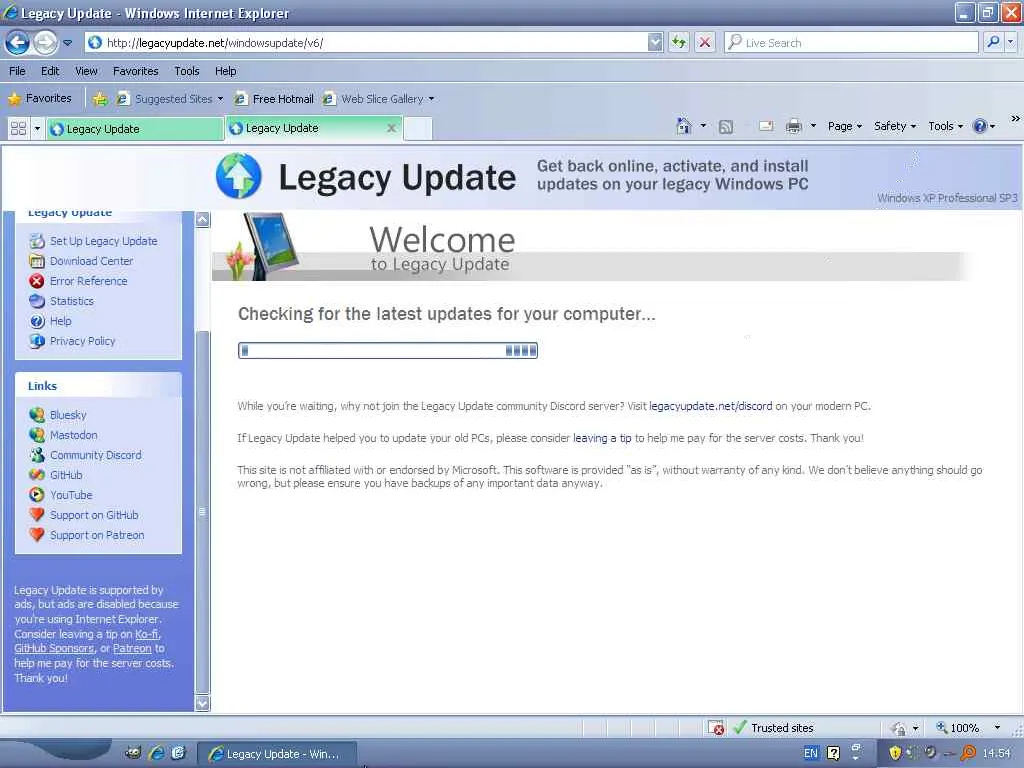Open recent pages dropdown beside Forward button
Viewport: 1024px width, 768px height.
tap(67, 42)
